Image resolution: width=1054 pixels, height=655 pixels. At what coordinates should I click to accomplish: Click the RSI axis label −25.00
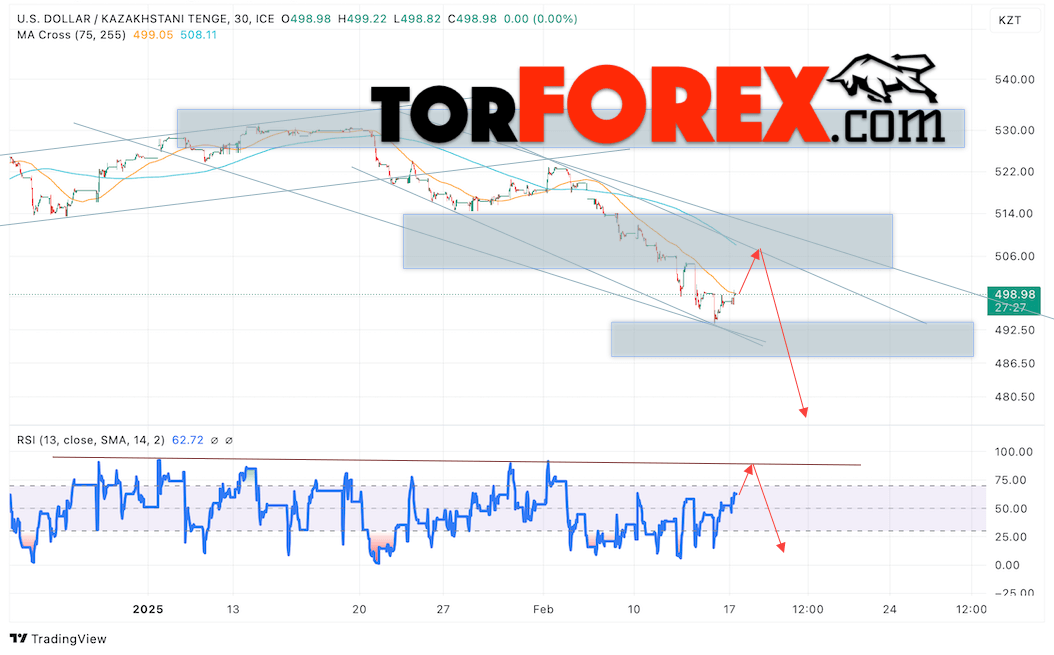tap(1014, 592)
